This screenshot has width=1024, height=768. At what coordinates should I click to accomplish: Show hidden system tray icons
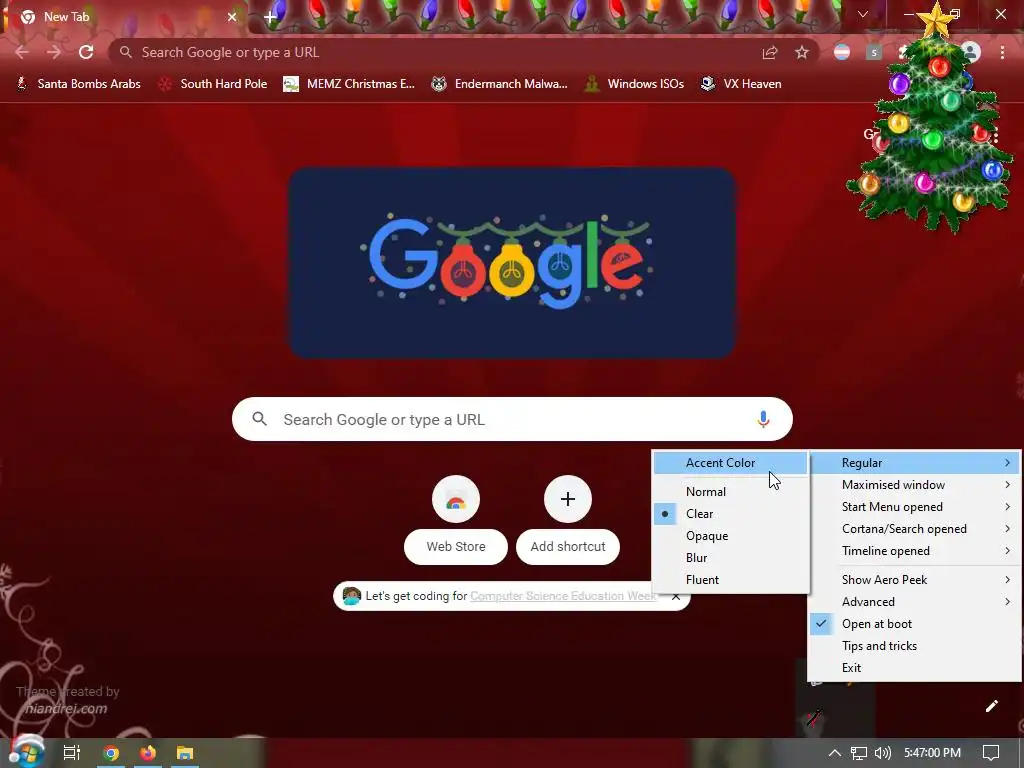pos(835,753)
